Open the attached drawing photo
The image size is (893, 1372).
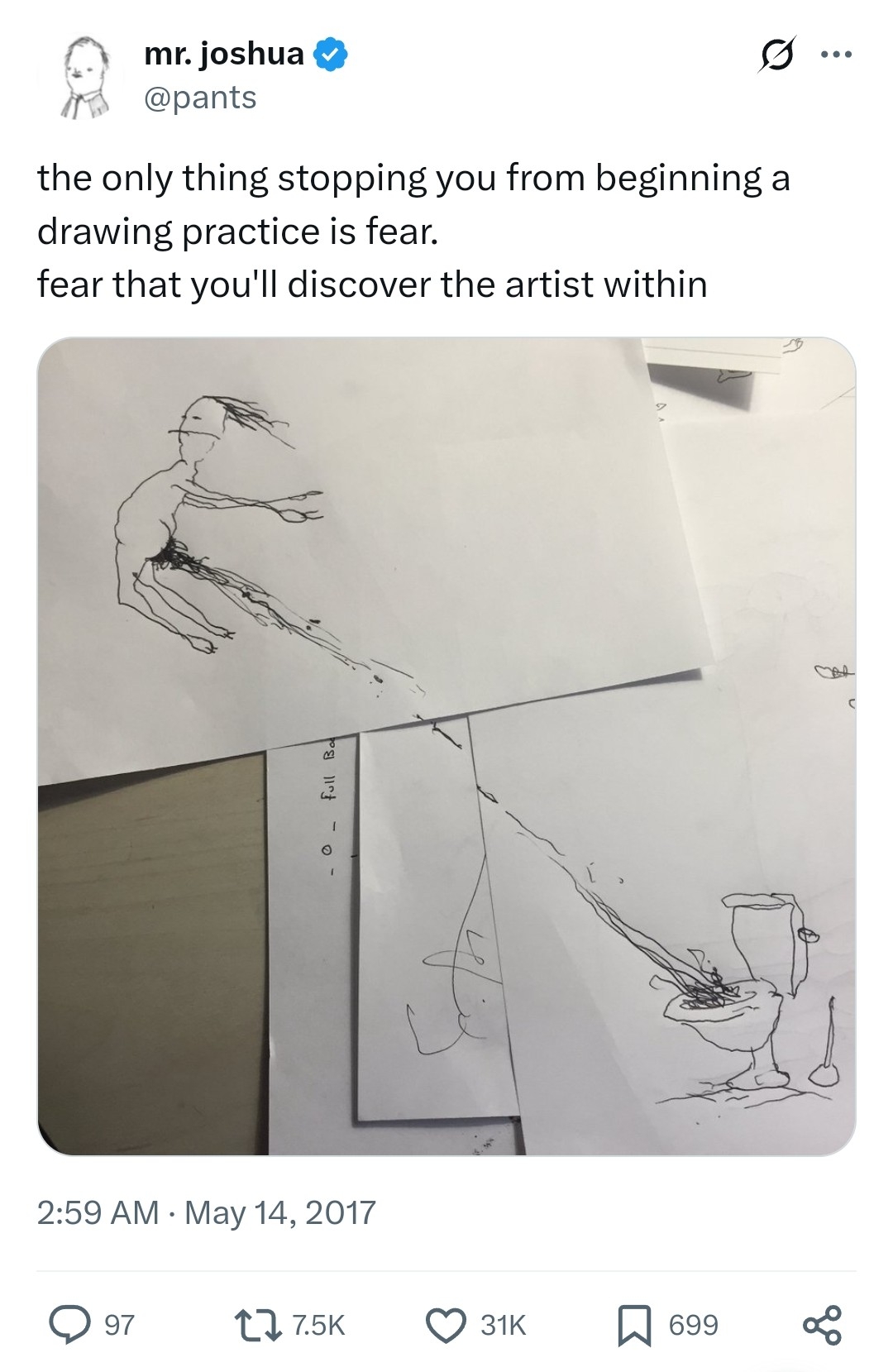pyautogui.click(x=446, y=746)
